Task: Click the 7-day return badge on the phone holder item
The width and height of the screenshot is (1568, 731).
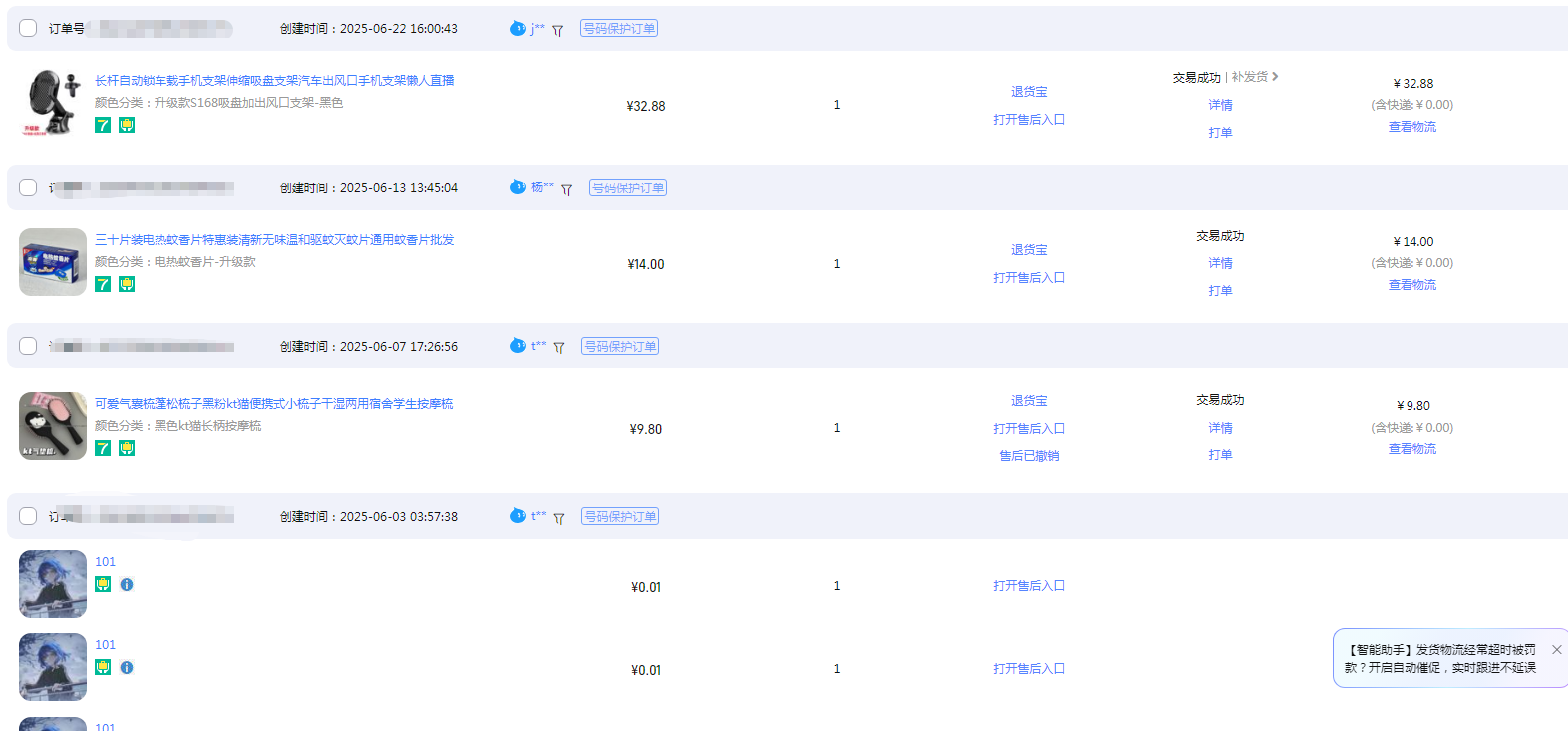Action: [103, 125]
